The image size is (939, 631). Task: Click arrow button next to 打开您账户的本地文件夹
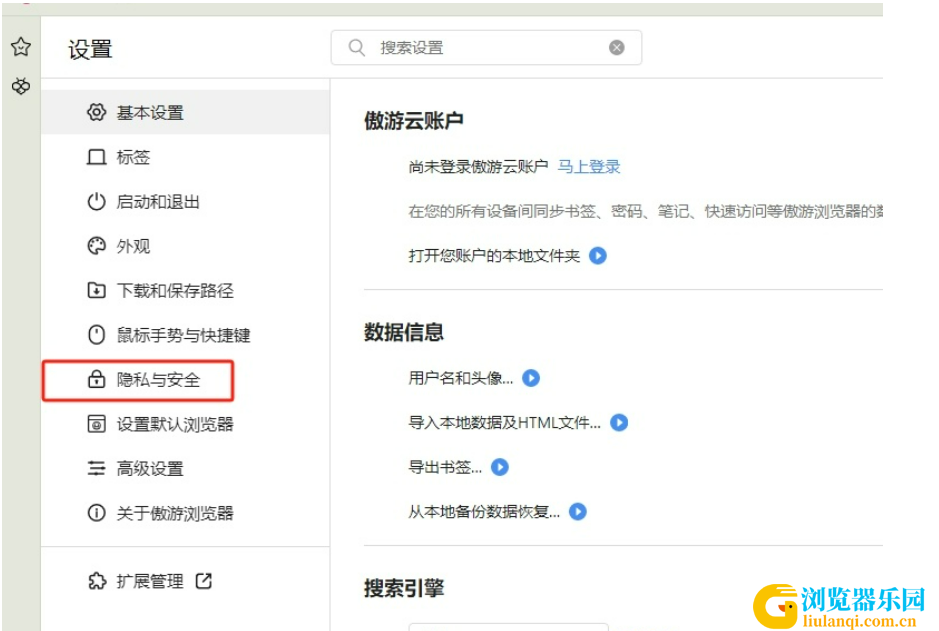(x=598, y=256)
